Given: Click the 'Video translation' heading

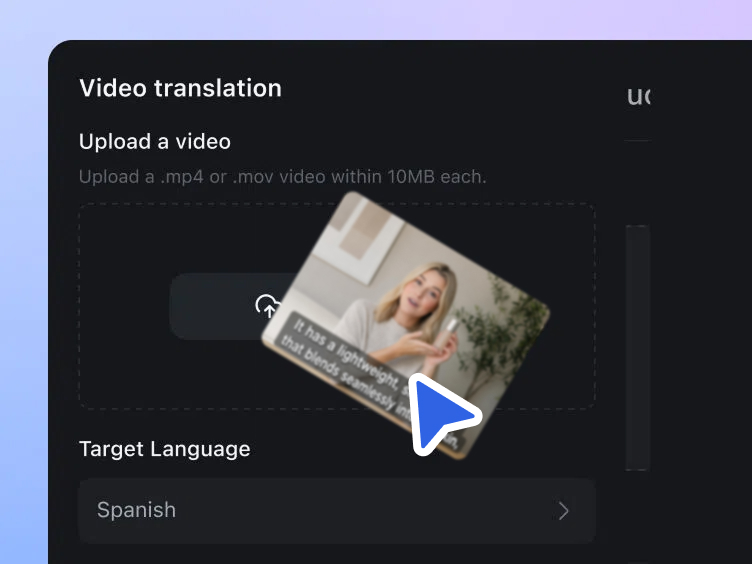Looking at the screenshot, I should 180,88.
